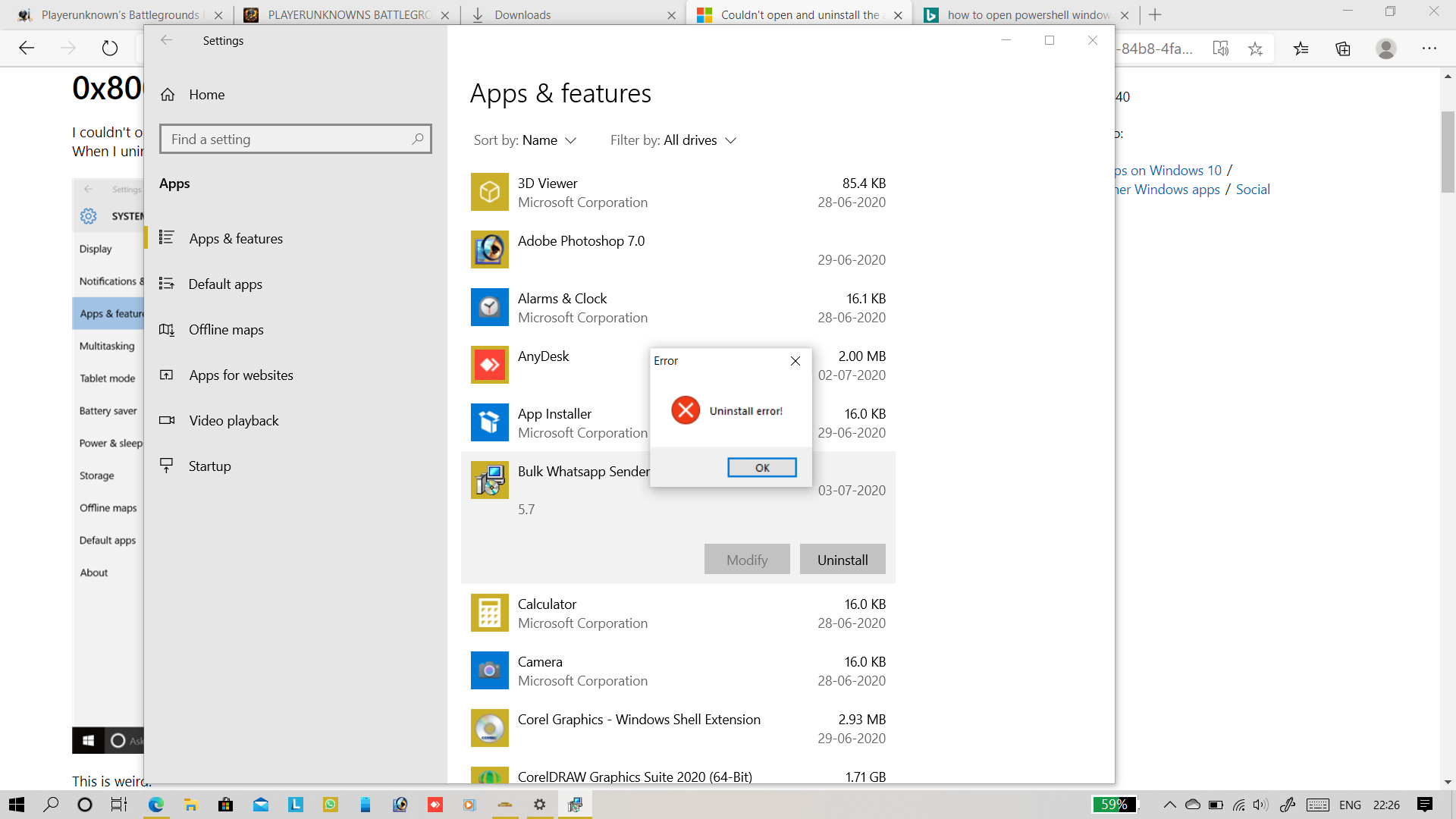This screenshot has height=819, width=1456.
Task: Click the 'ps on Windows 10' web link
Action: 1168,171
